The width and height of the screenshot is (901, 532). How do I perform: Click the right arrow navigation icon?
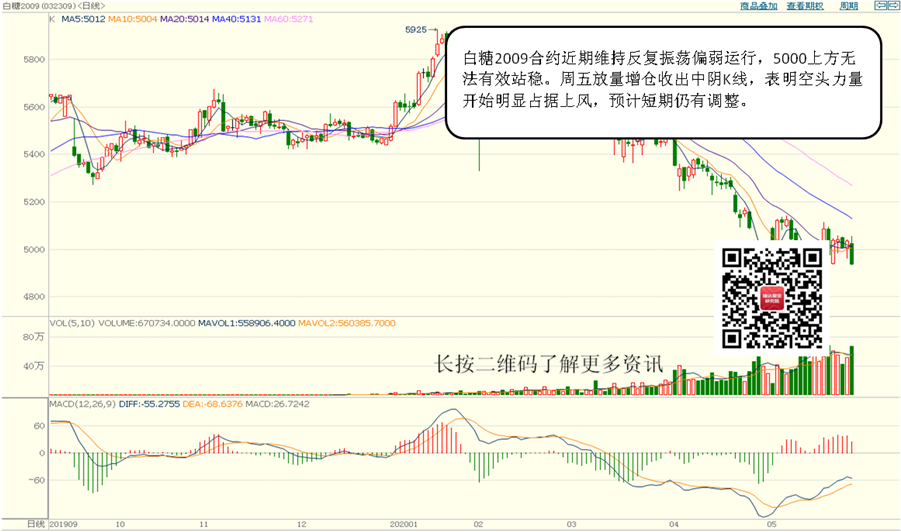(893, 6)
